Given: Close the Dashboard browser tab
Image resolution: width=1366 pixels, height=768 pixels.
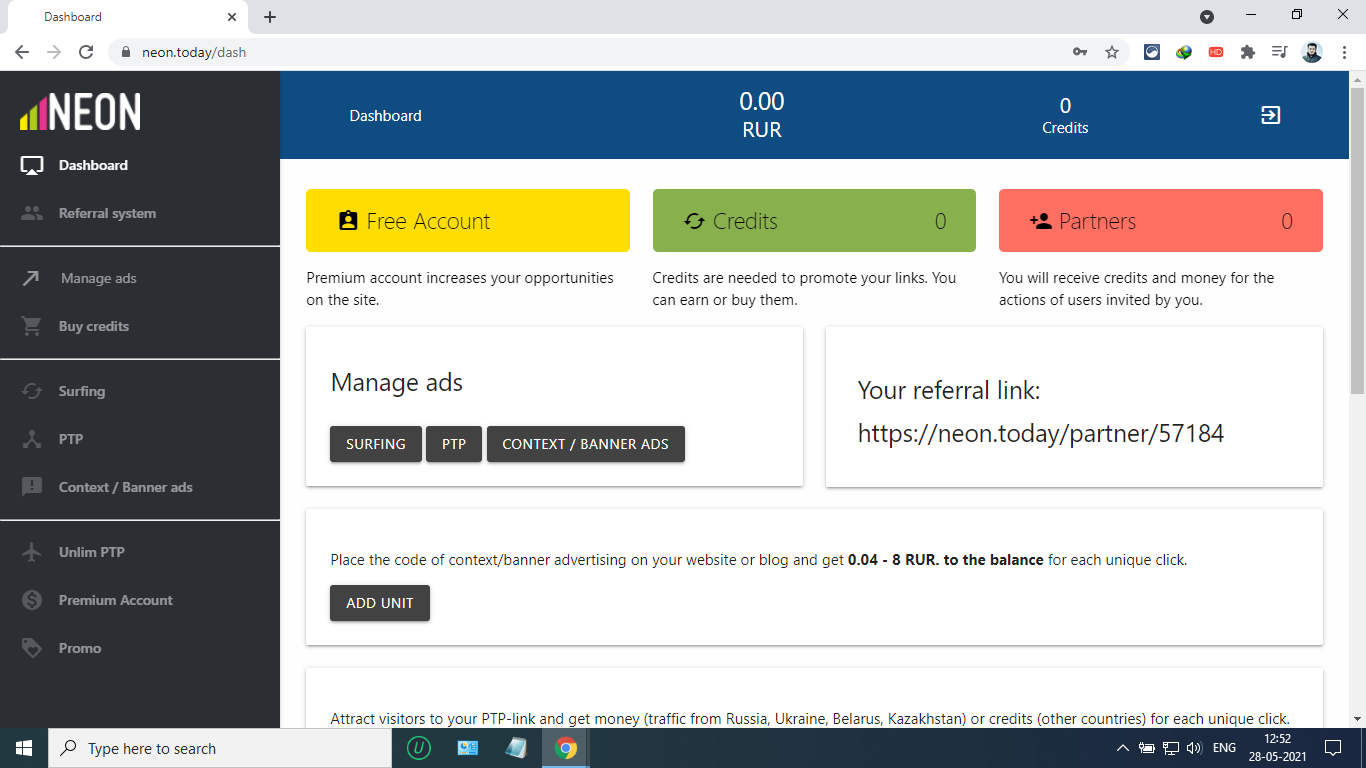Looking at the screenshot, I should [232, 17].
